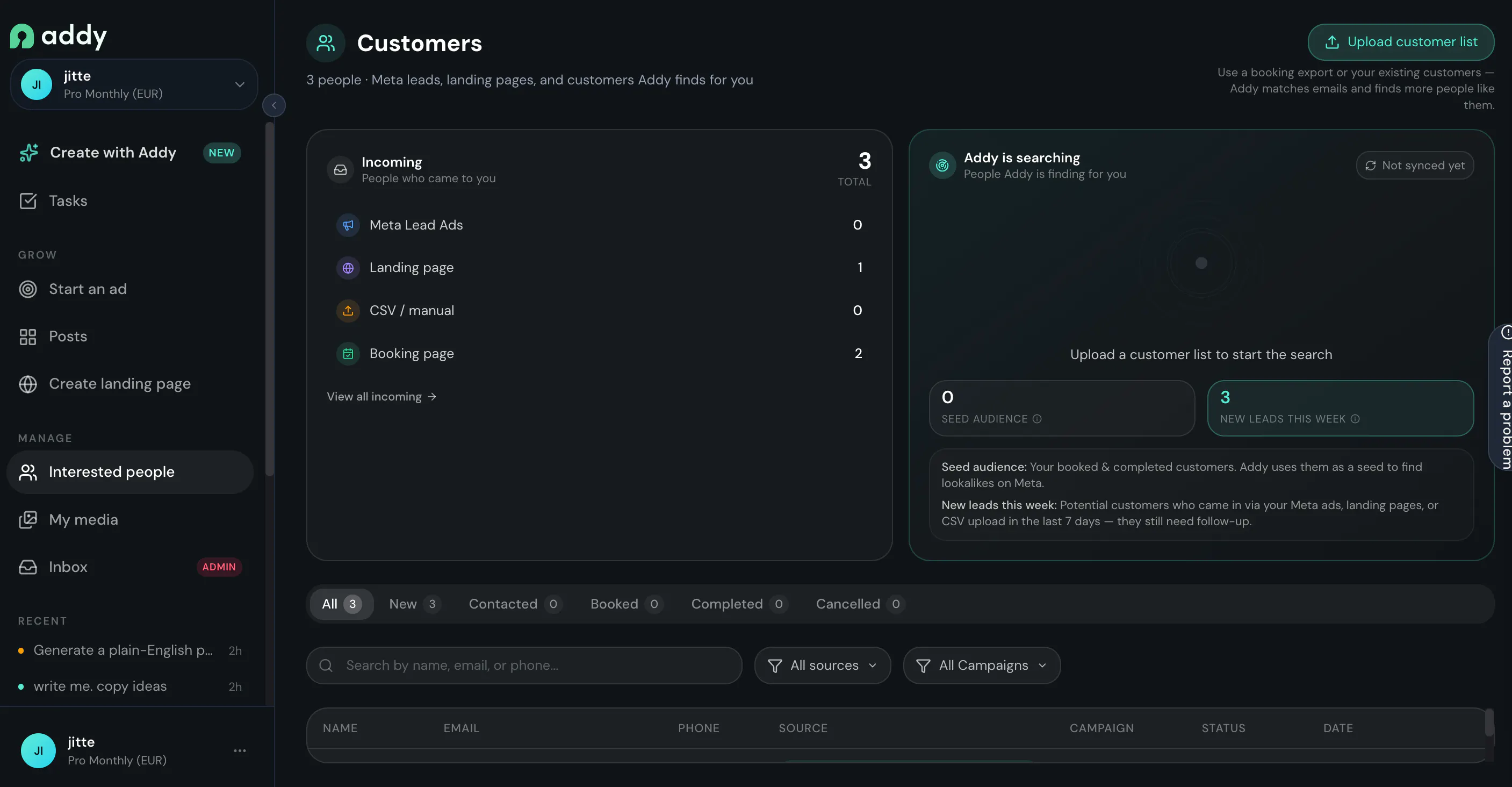Click the Meta Lead Ads megaphone icon
Screen dimensions: 1512x787
click(x=348, y=225)
